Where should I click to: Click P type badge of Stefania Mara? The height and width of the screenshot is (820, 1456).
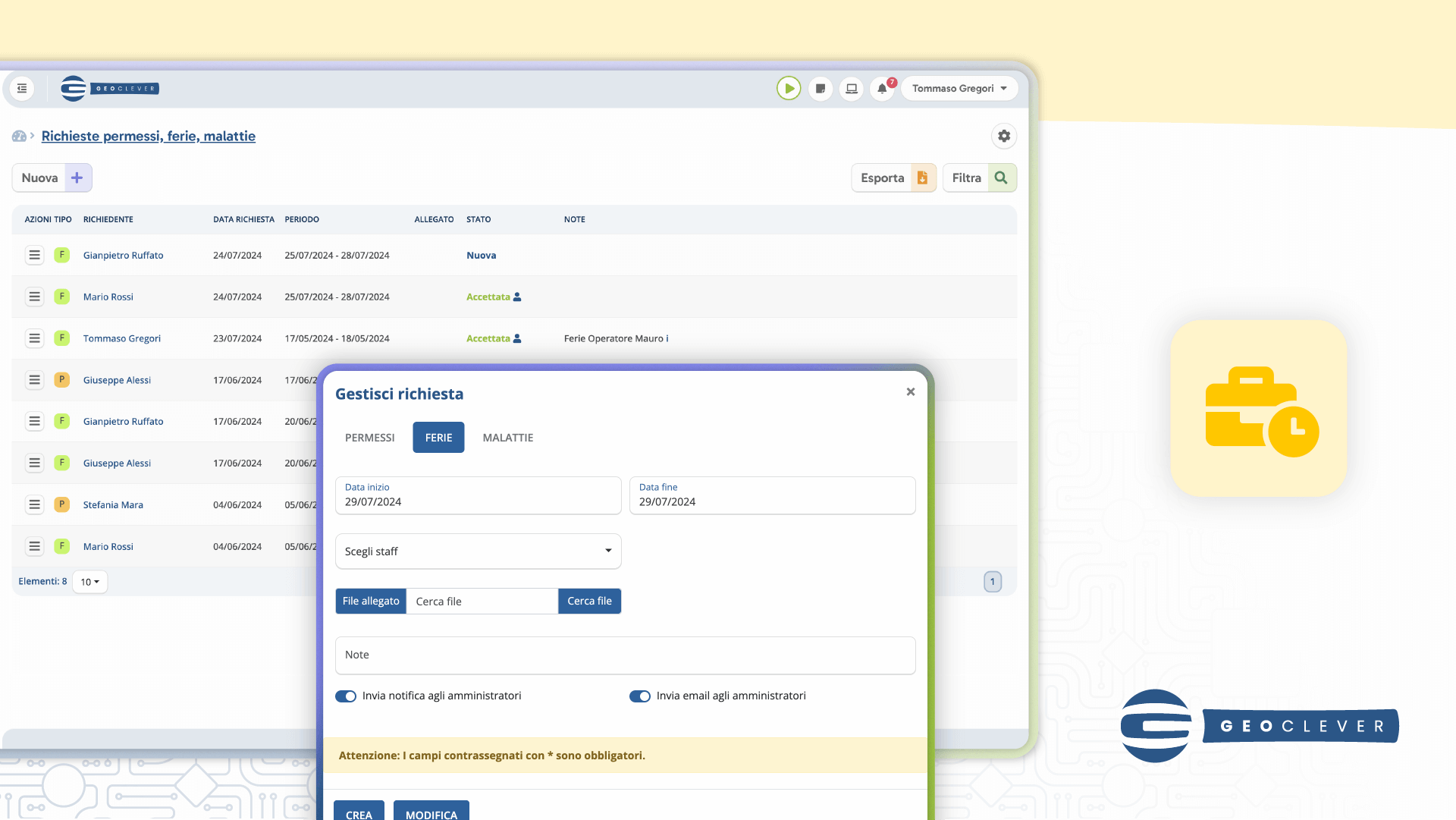tap(62, 505)
